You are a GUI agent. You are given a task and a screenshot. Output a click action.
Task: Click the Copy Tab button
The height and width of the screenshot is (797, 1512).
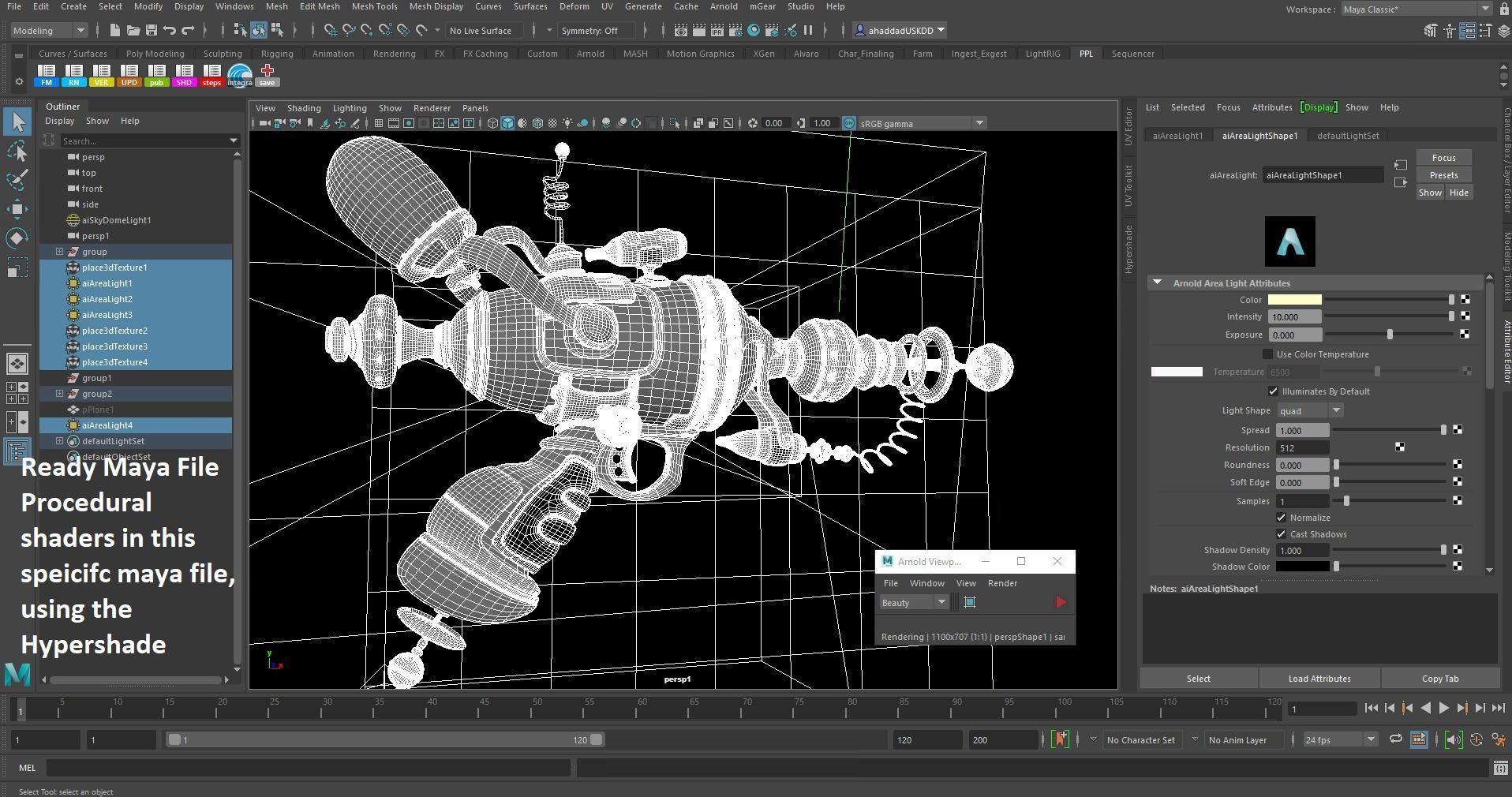(1439, 679)
